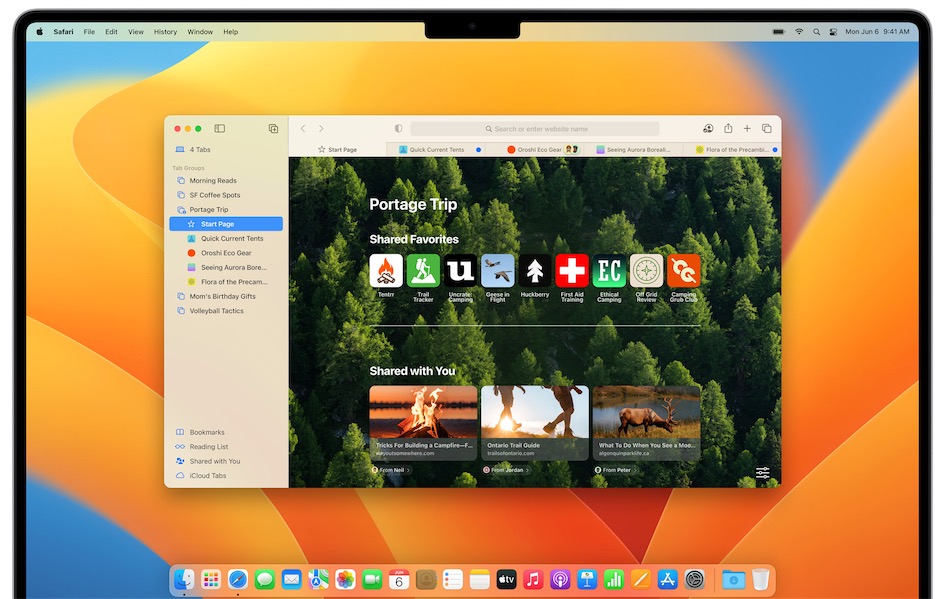Open iCloud Tabs in the sidebar
Screen dimensions: 945x599
[226, 475]
